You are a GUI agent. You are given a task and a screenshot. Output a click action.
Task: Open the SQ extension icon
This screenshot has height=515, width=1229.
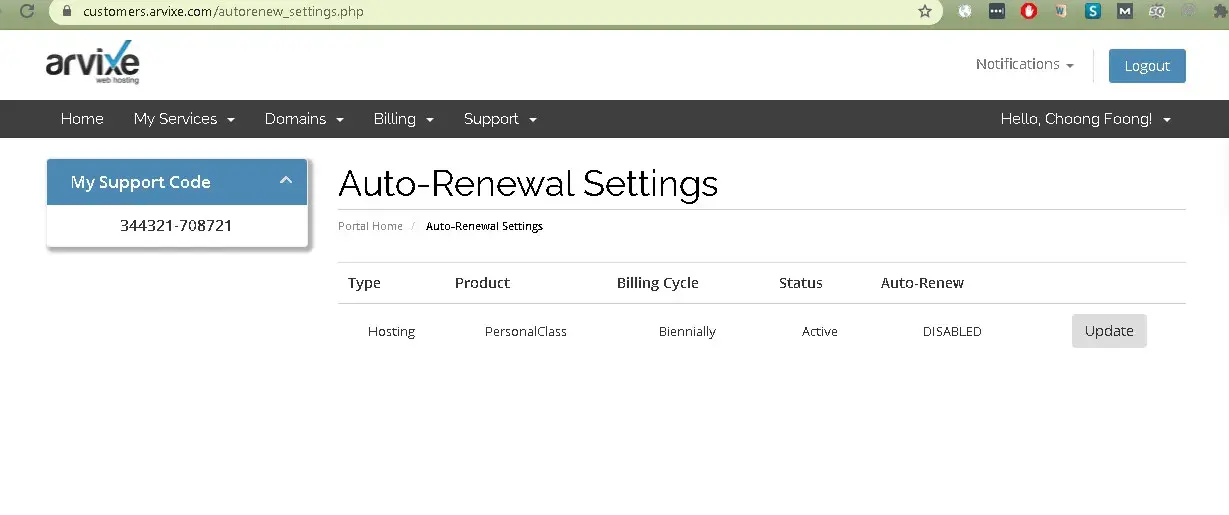point(1157,11)
